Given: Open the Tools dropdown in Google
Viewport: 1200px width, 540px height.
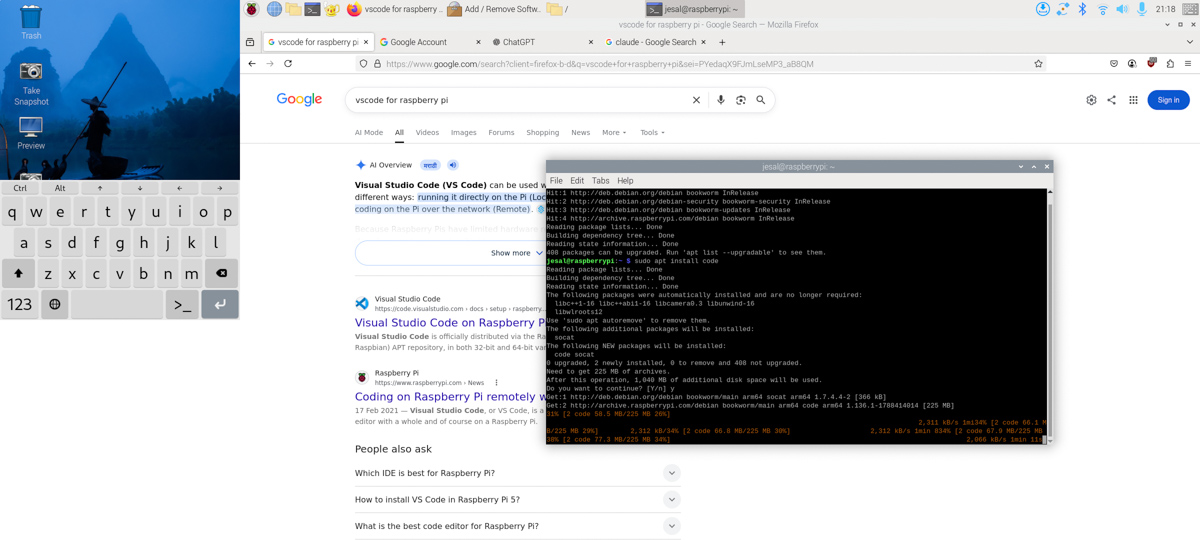Looking at the screenshot, I should click(x=652, y=132).
